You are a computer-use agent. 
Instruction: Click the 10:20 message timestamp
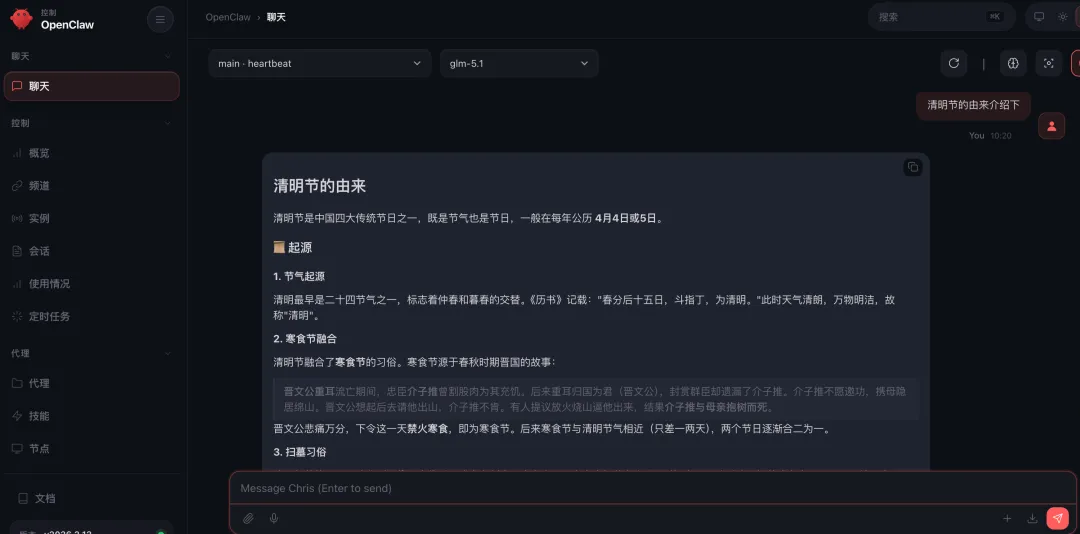[x=1001, y=136]
